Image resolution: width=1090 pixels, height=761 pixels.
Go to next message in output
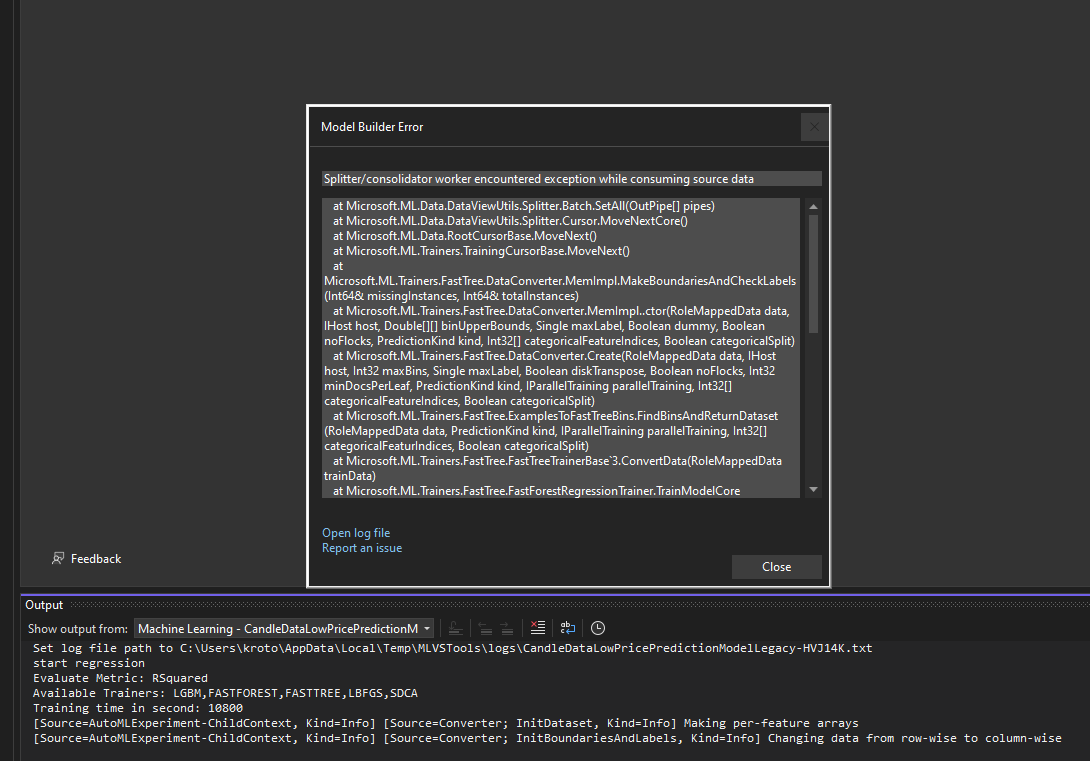click(x=507, y=628)
